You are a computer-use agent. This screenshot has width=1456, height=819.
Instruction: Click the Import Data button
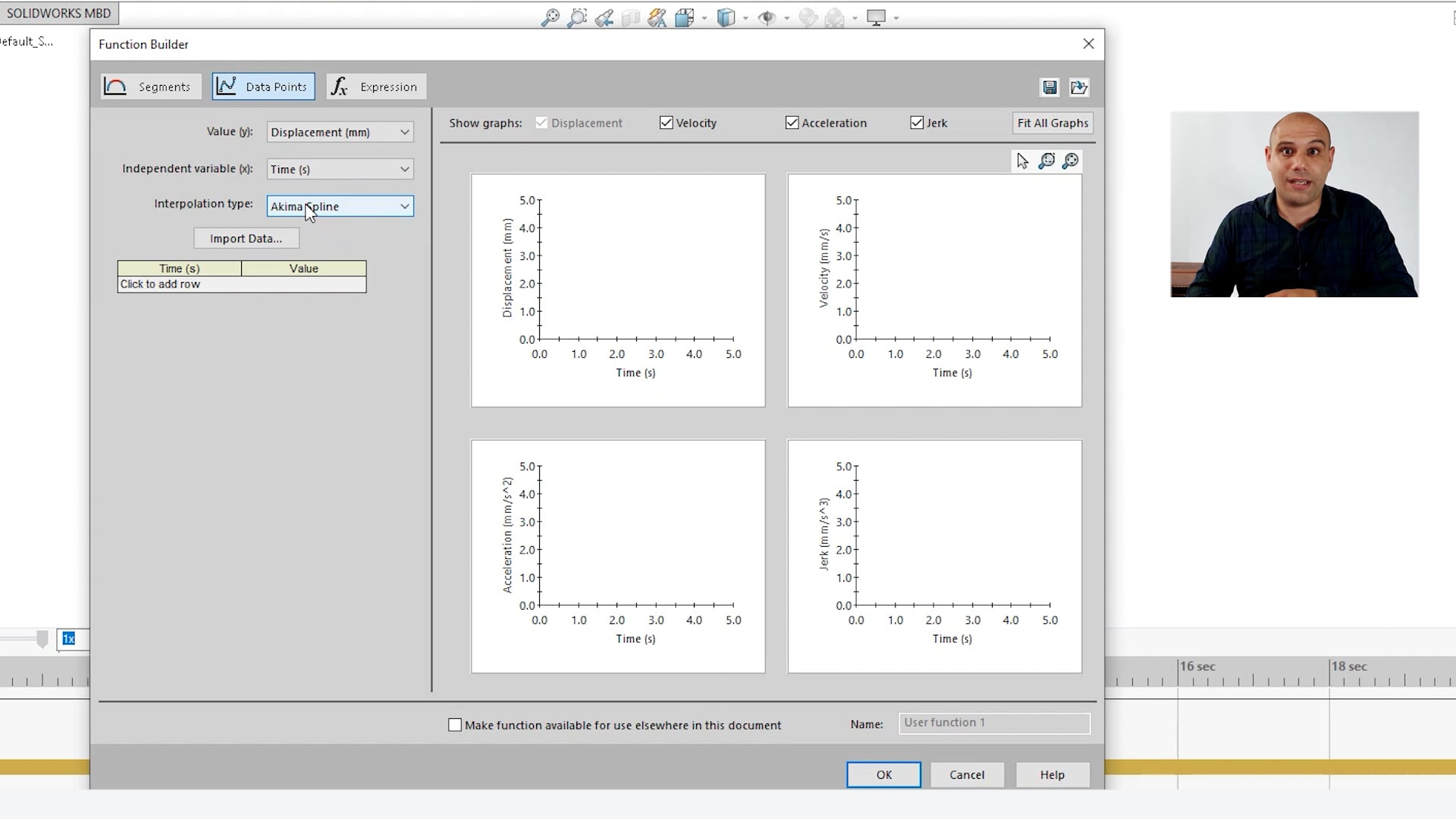click(246, 237)
